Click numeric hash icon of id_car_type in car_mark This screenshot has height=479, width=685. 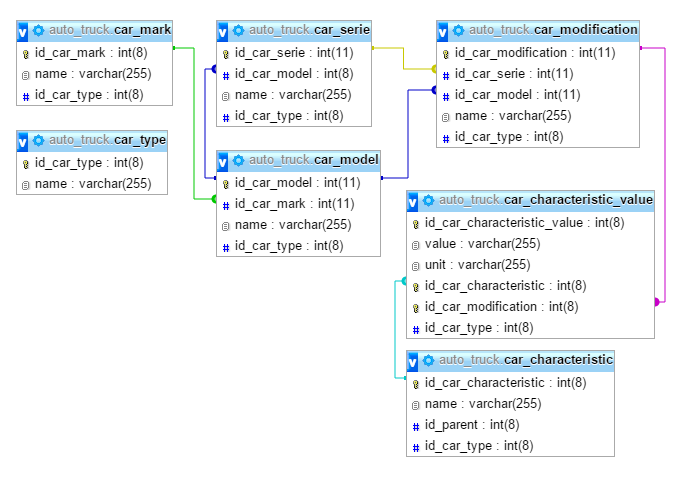(x=26, y=97)
